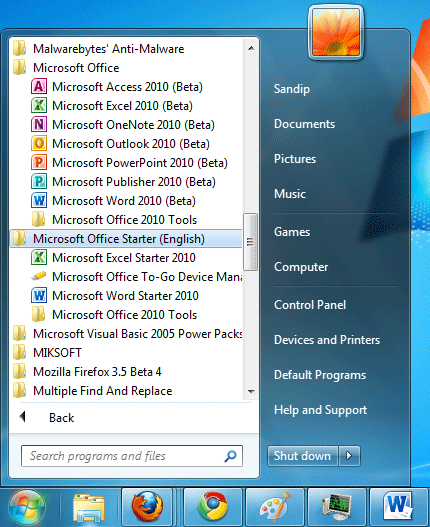This screenshot has height=527, width=430.
Task: Launch Microsoft Word Starter 2010
Action: pyautogui.click(x=126, y=296)
